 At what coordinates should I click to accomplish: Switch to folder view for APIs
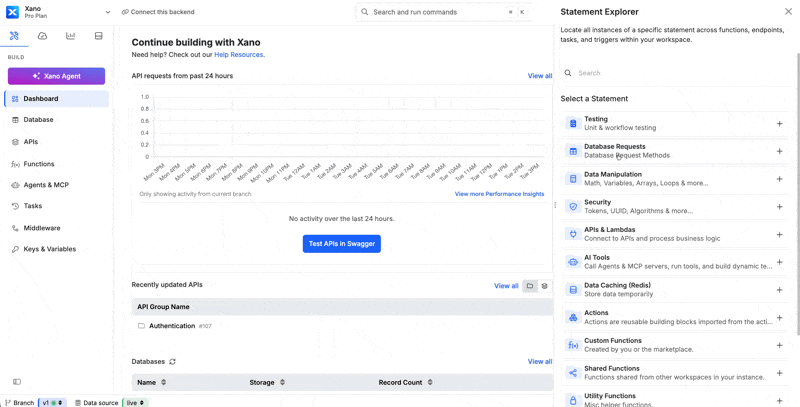tap(530, 286)
